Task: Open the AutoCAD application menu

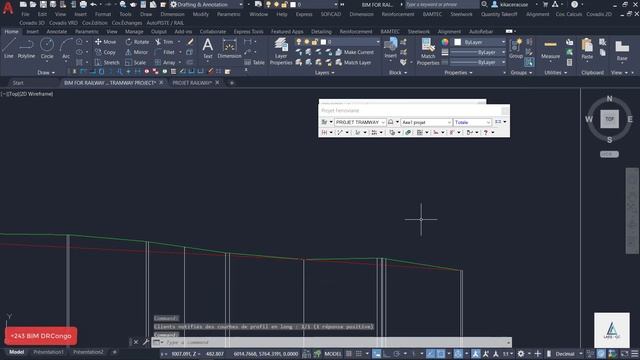Action: coord(8,8)
